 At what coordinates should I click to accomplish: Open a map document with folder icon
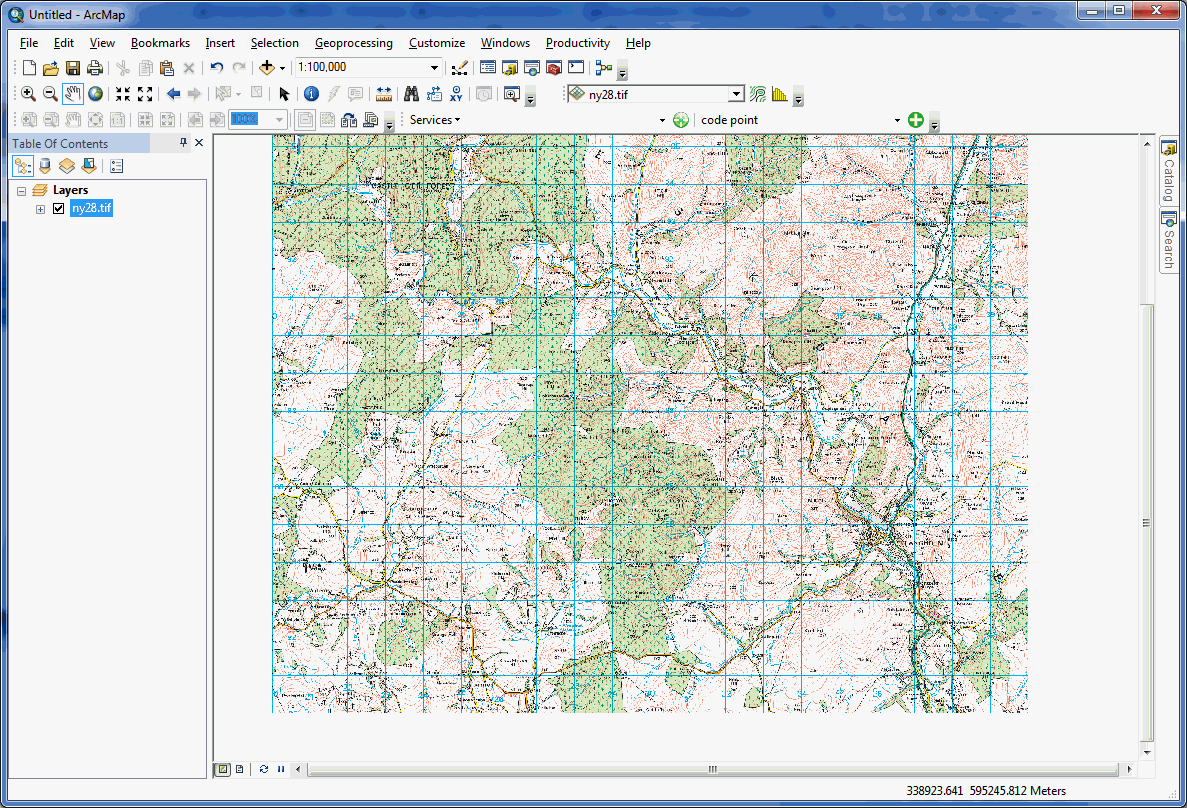(51, 68)
